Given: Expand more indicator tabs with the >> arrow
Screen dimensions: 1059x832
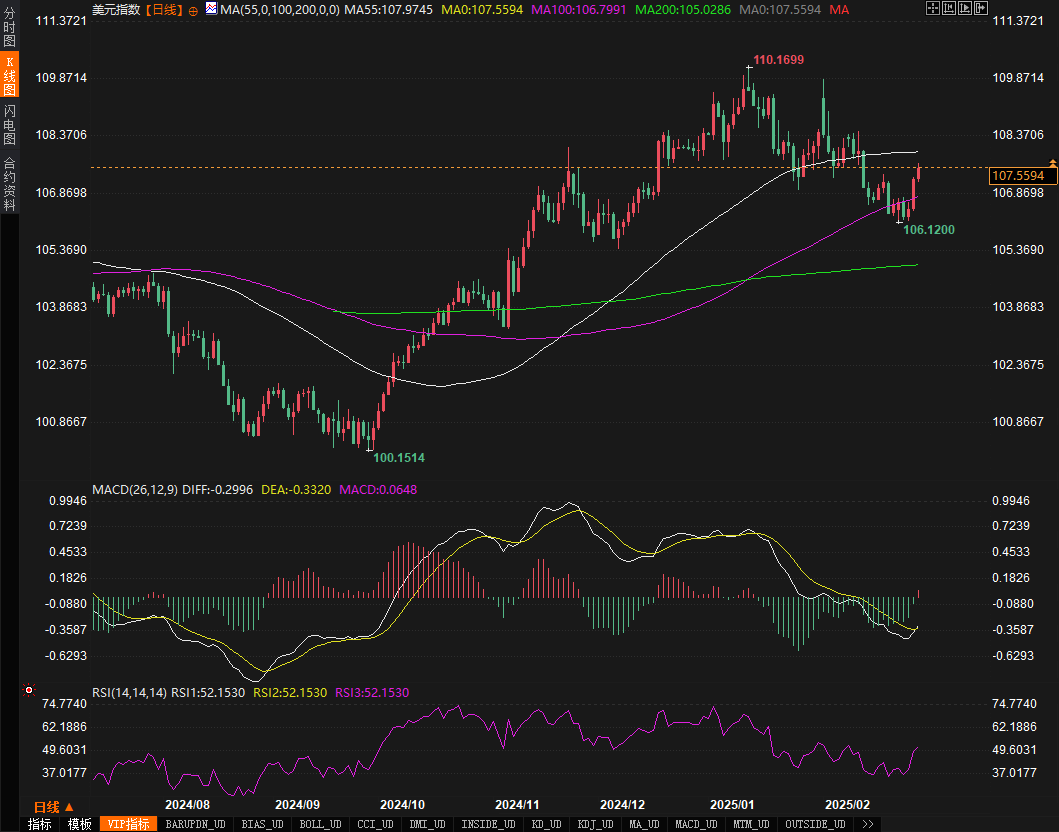Looking at the screenshot, I should 867,824.
